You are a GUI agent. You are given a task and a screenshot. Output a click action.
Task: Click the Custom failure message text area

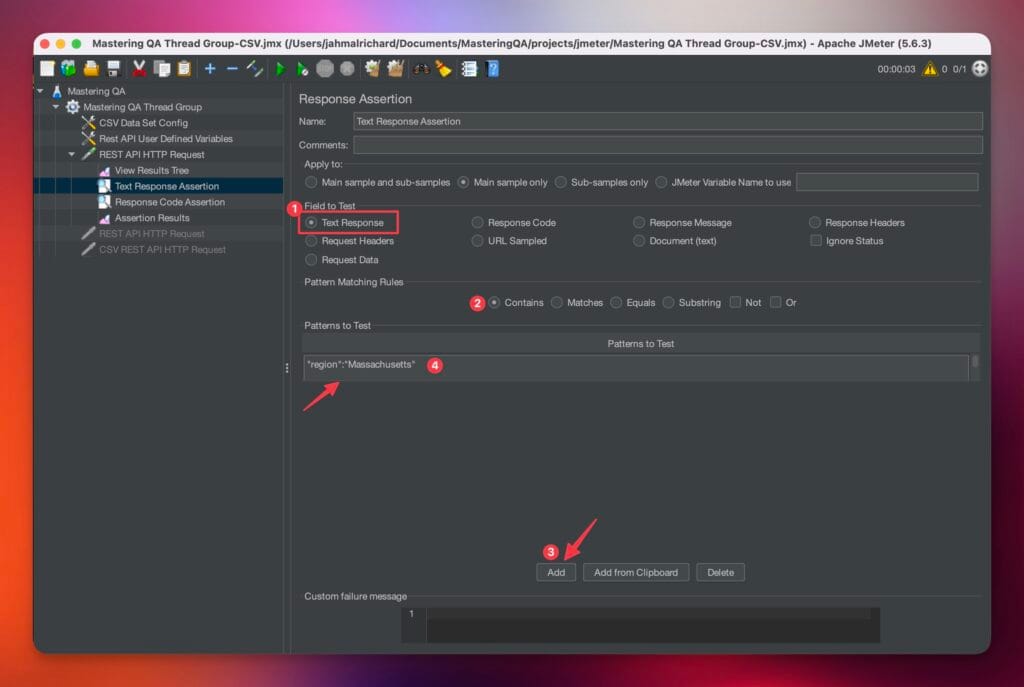[x=652, y=625]
